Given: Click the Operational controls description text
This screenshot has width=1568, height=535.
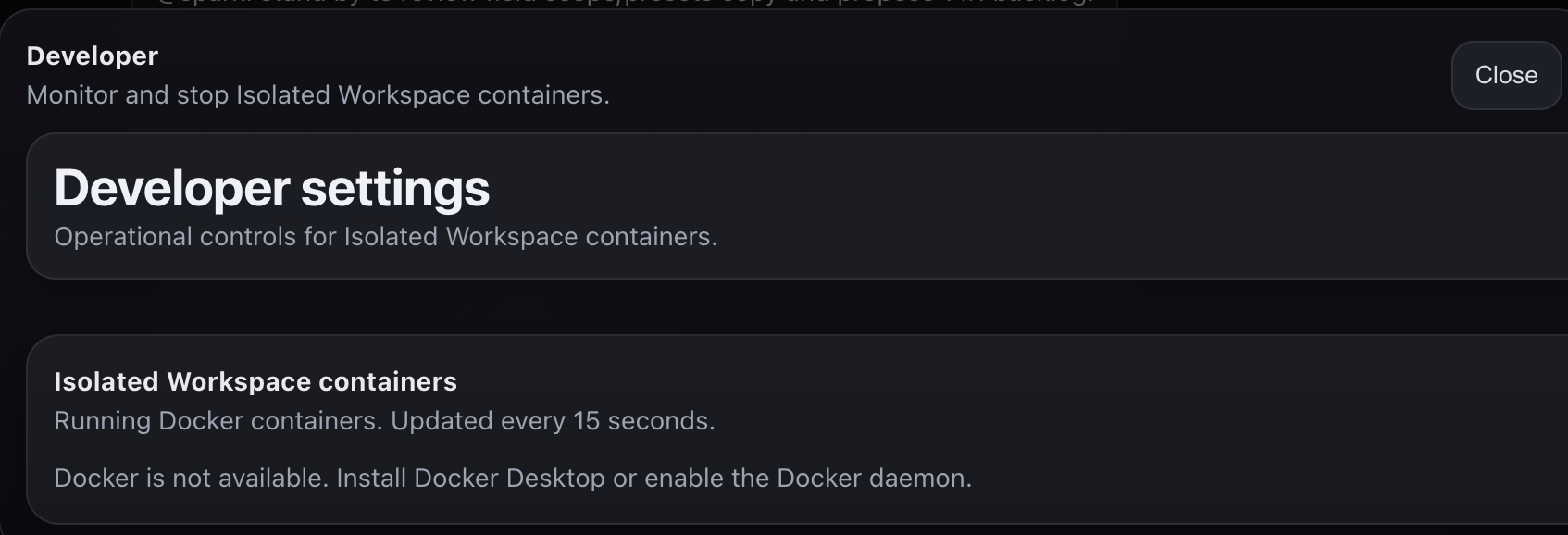Looking at the screenshot, I should [386, 236].
